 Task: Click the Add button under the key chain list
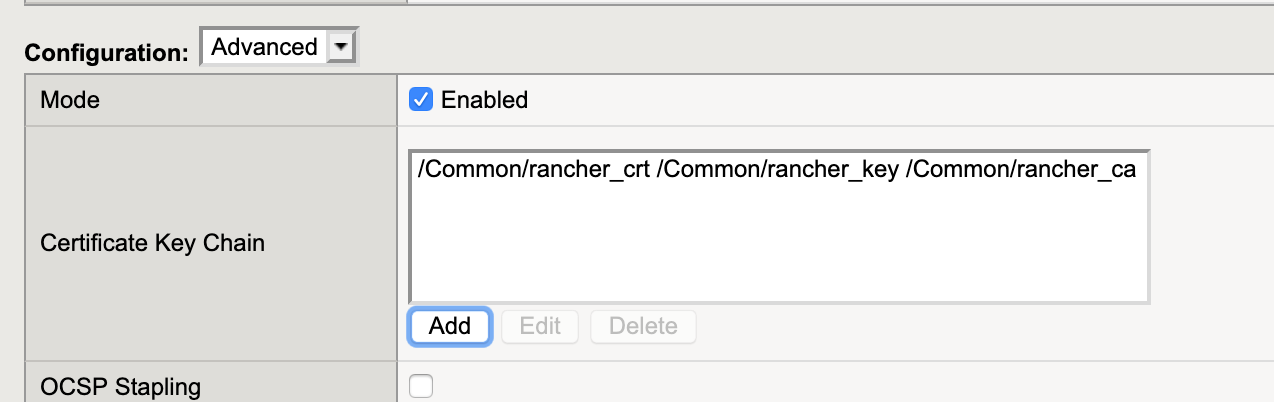(x=449, y=326)
